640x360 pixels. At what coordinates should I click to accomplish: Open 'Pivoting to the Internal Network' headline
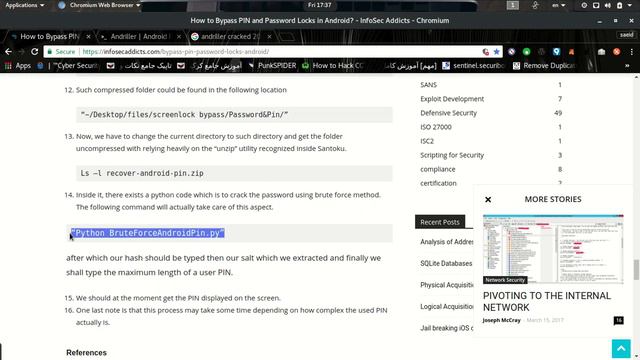(547, 301)
